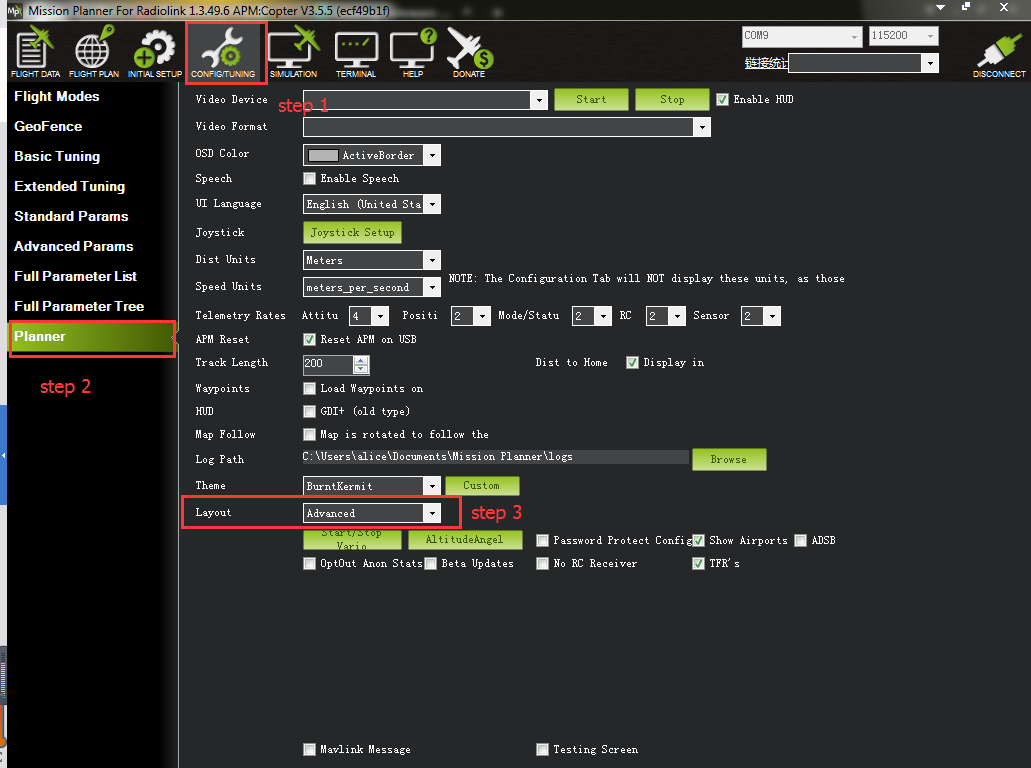Toggle the Enable HUD checkbox
This screenshot has width=1031, height=768.
point(723,99)
